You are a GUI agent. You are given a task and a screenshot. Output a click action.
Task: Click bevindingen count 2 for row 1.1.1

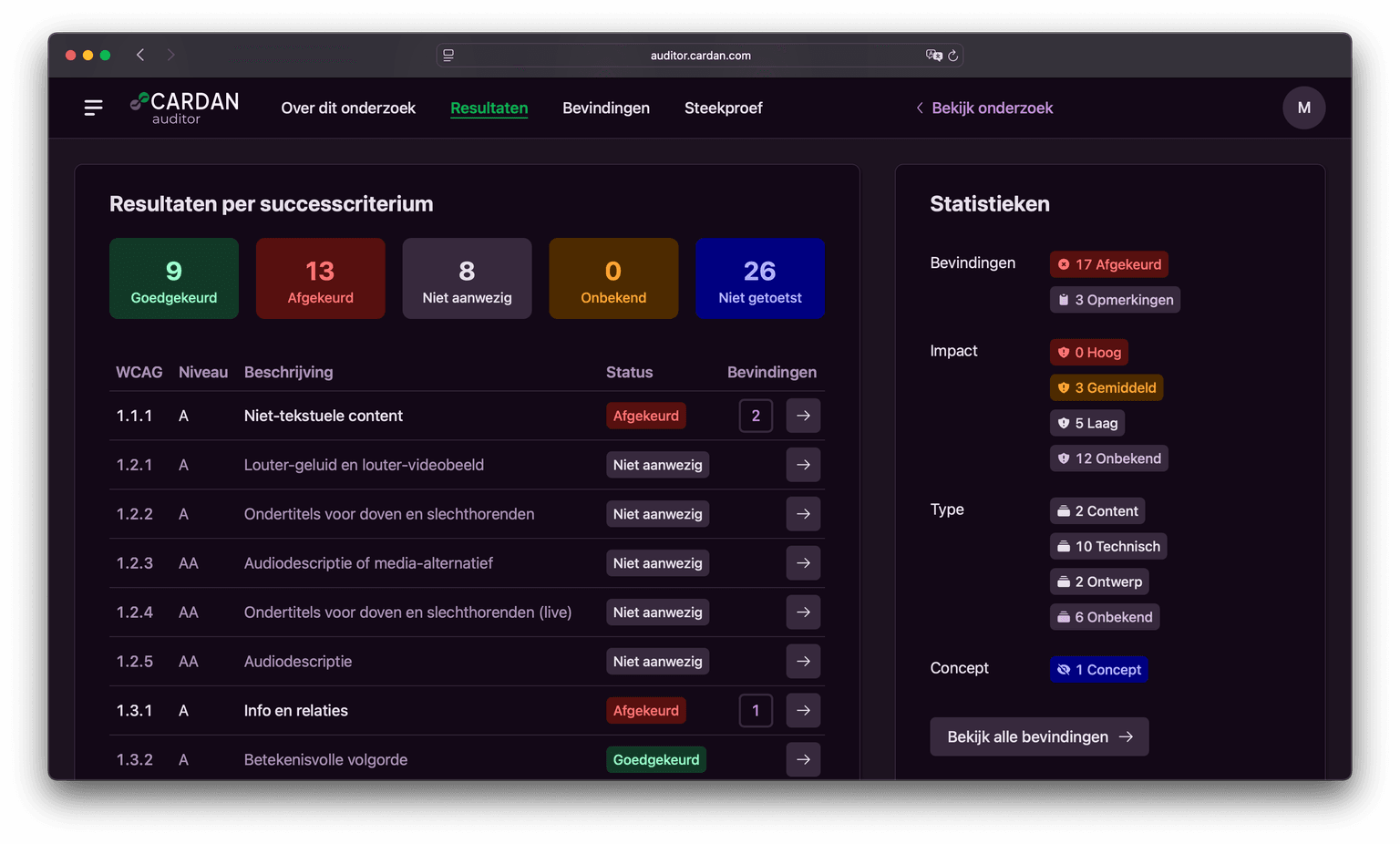(x=756, y=416)
